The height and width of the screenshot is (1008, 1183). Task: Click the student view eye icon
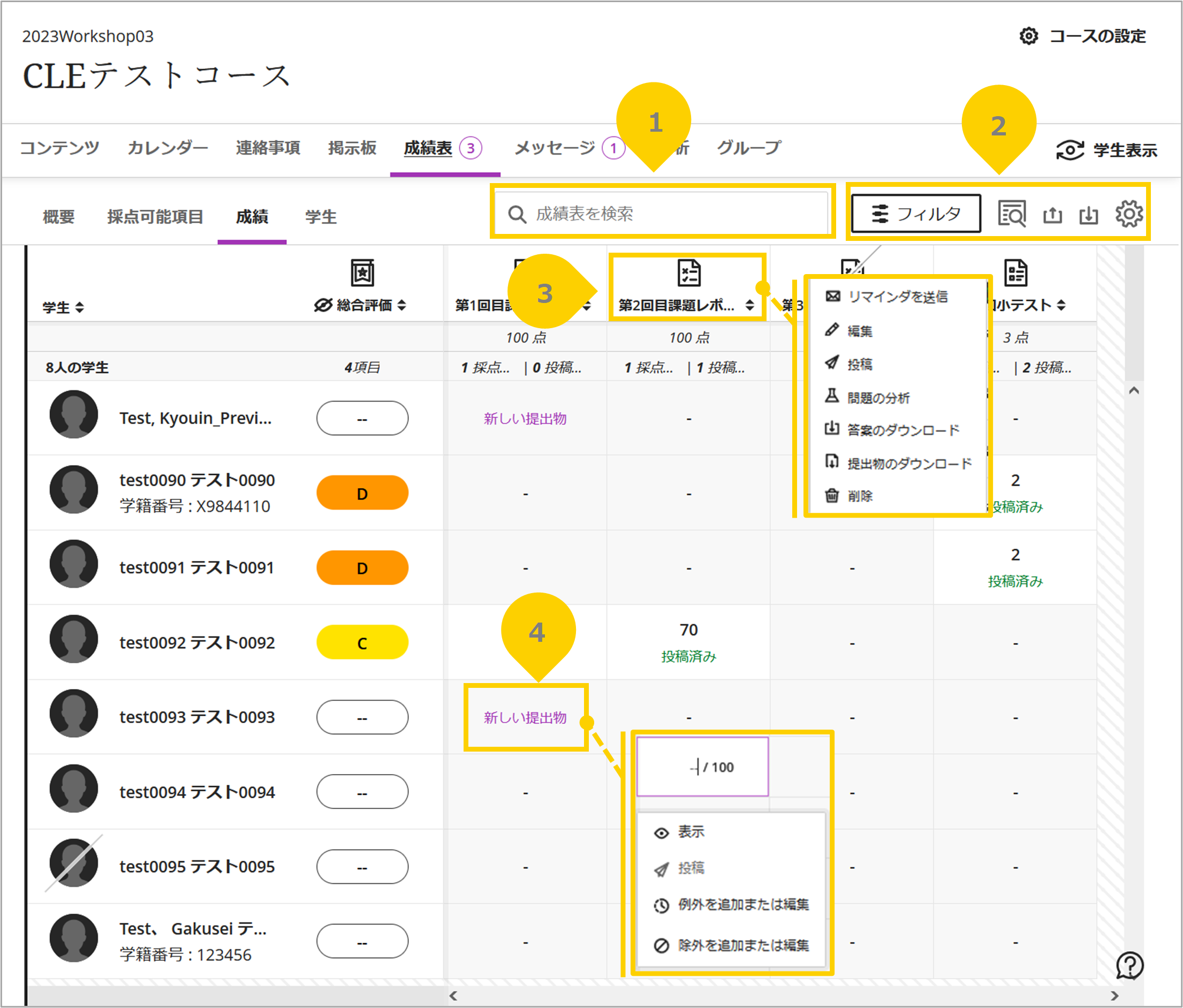[1070, 150]
